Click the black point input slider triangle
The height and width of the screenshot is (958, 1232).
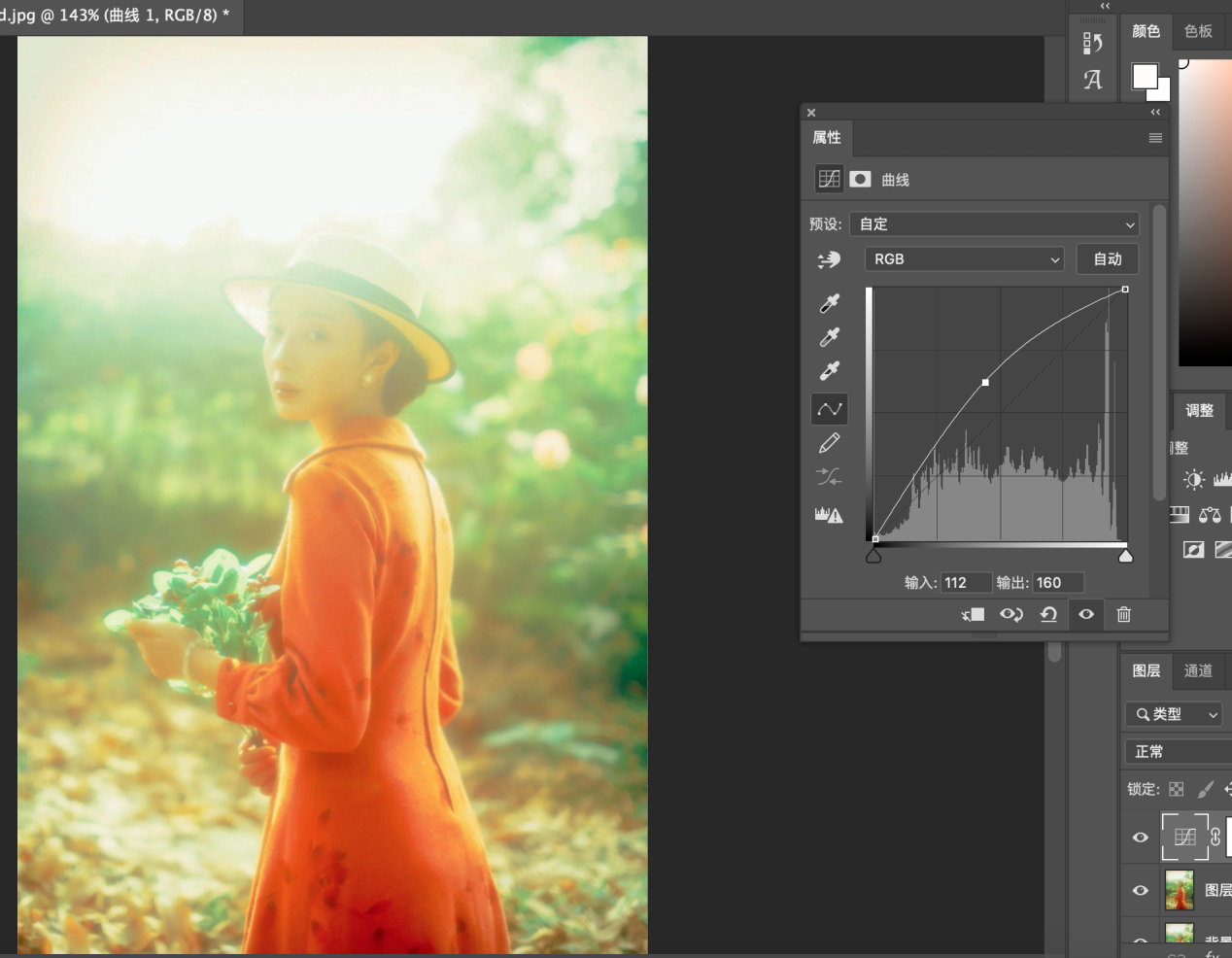click(873, 556)
